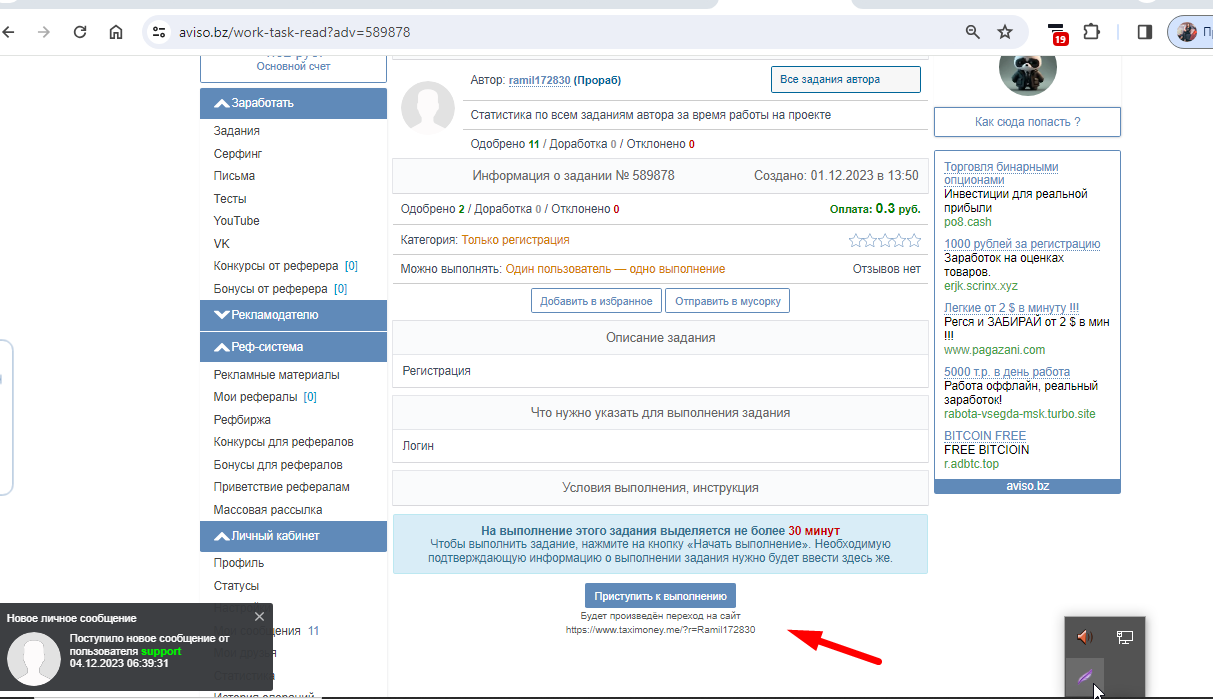Expand Условия выполнения, инструкция panel
Image resolution: width=1213 pixels, height=699 pixels.
[x=660, y=488]
